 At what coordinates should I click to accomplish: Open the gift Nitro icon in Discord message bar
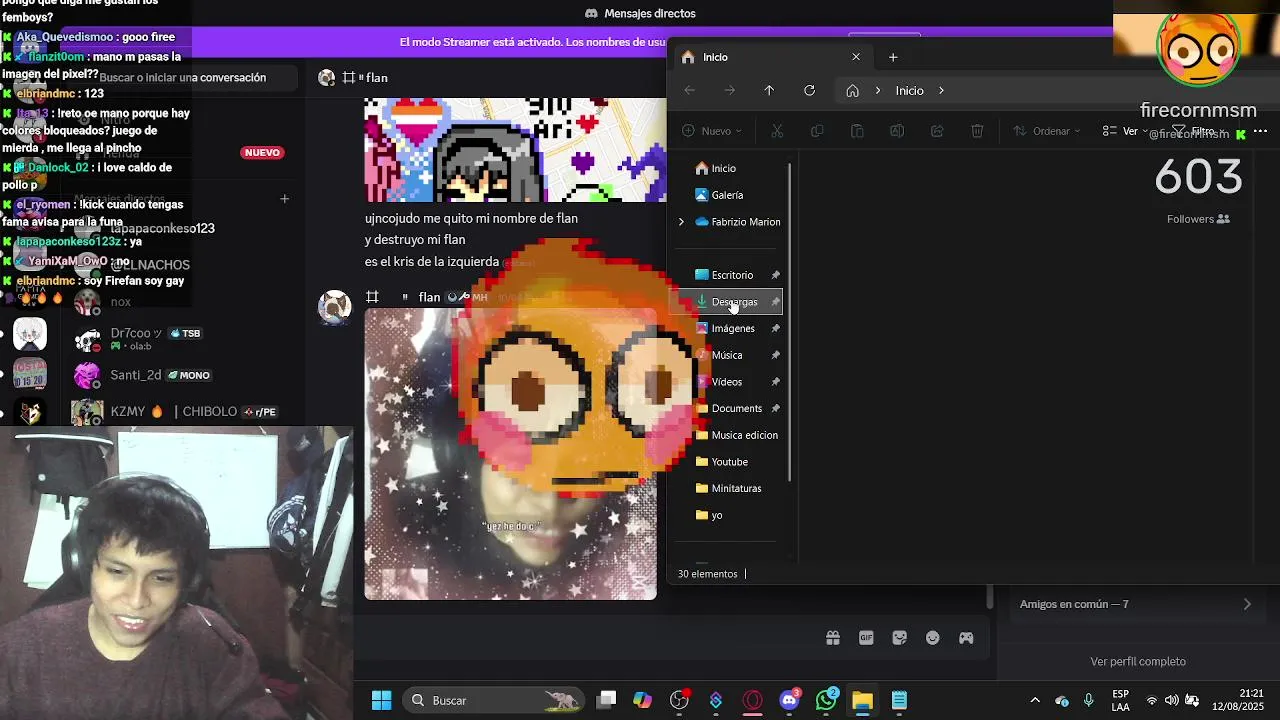[832, 638]
